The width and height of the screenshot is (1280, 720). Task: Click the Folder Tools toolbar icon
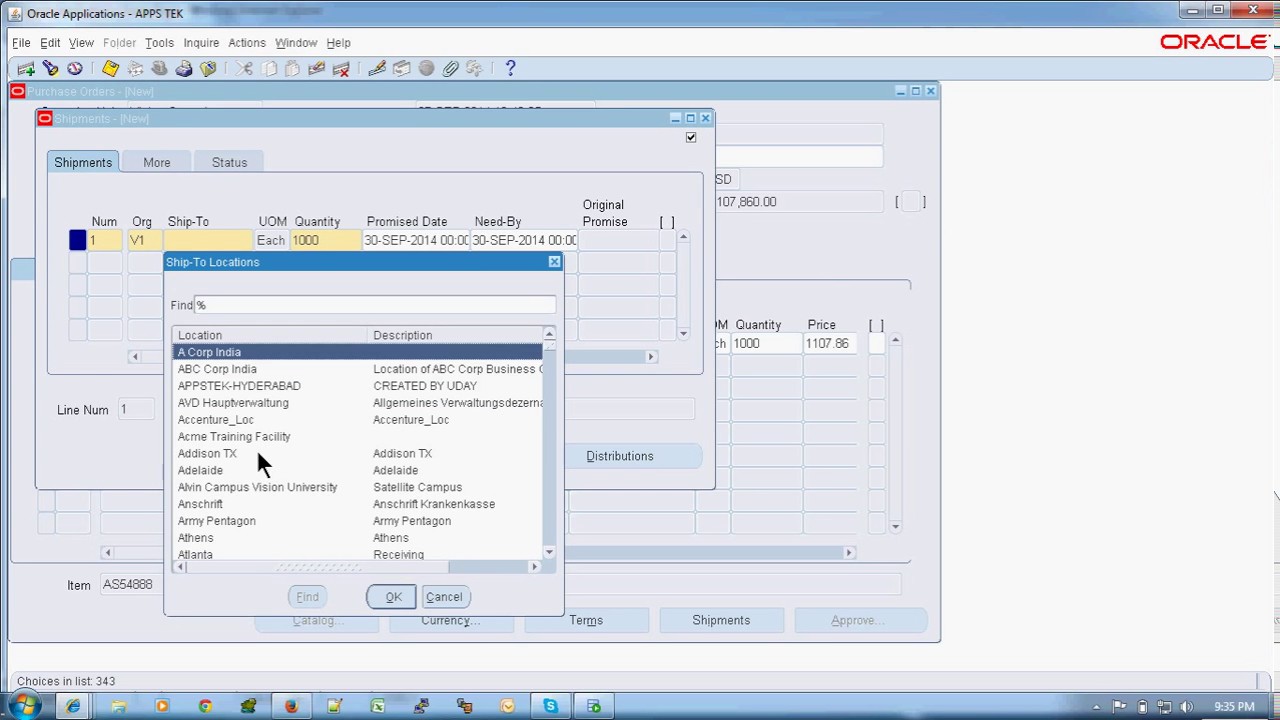pos(474,68)
